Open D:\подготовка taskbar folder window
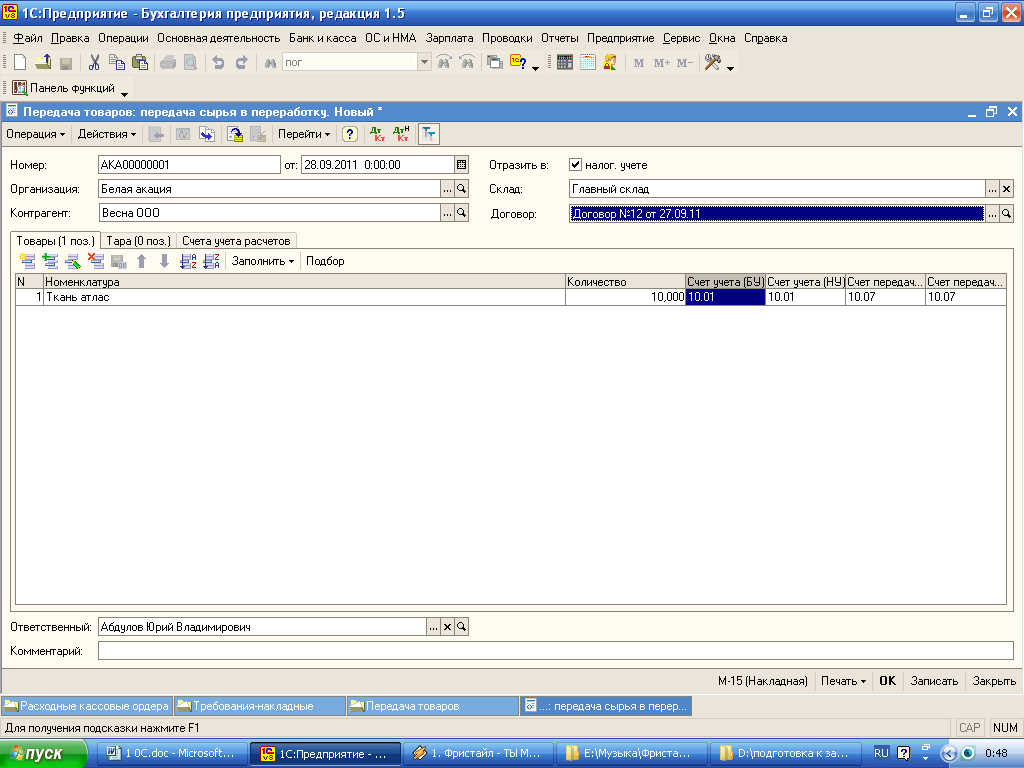This screenshot has width=1024, height=768. click(784, 754)
